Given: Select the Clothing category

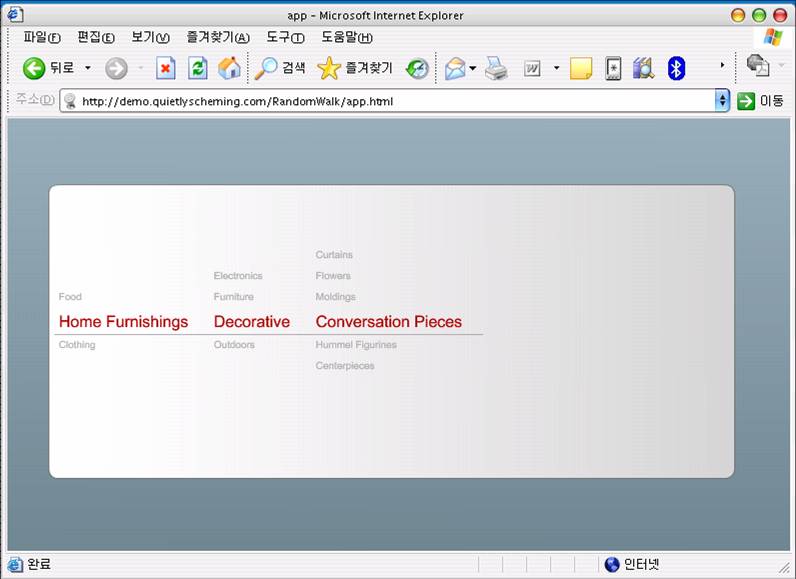Looking at the screenshot, I should (x=77, y=345).
